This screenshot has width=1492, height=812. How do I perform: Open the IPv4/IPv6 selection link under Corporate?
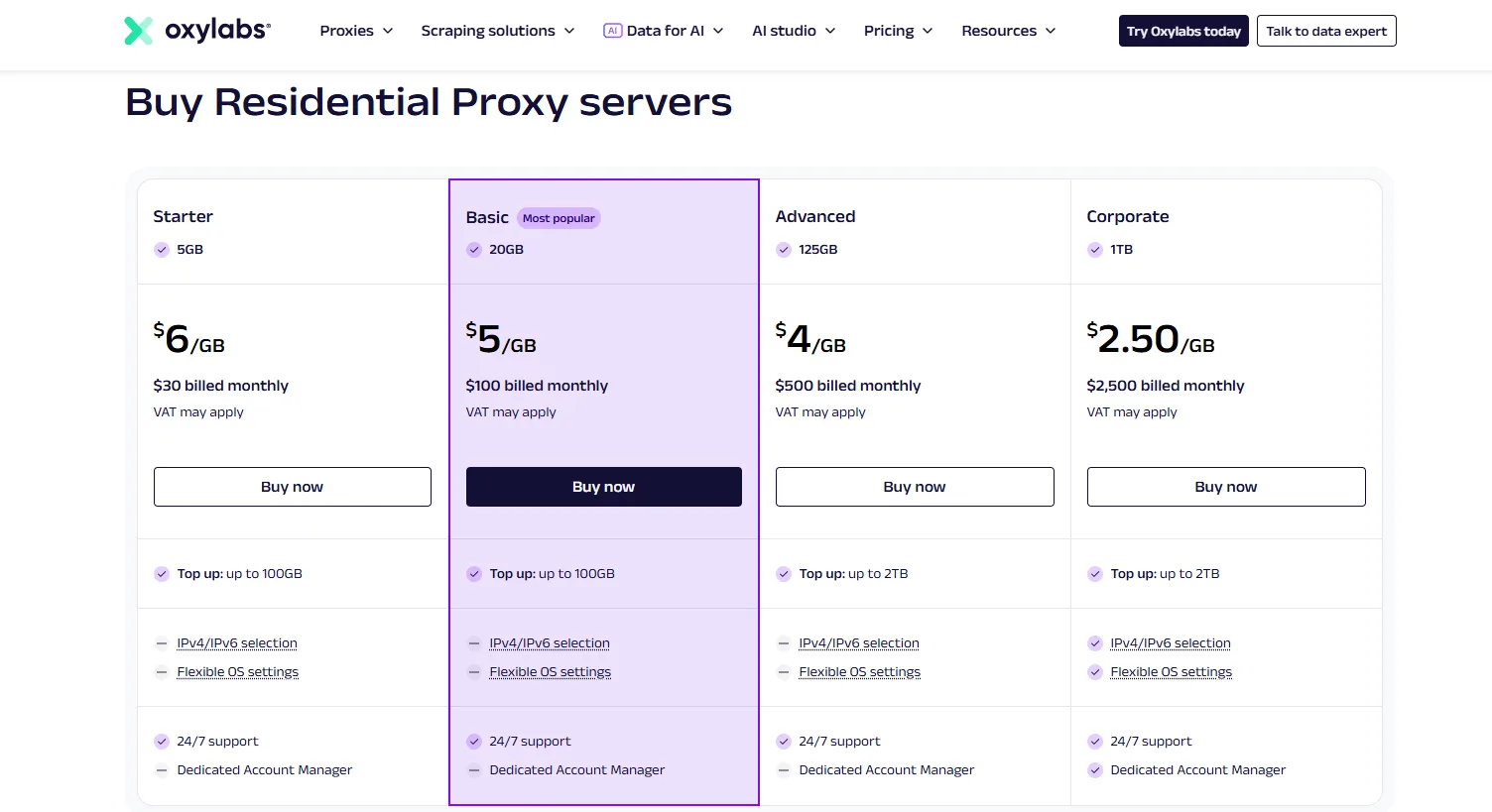coord(1171,642)
